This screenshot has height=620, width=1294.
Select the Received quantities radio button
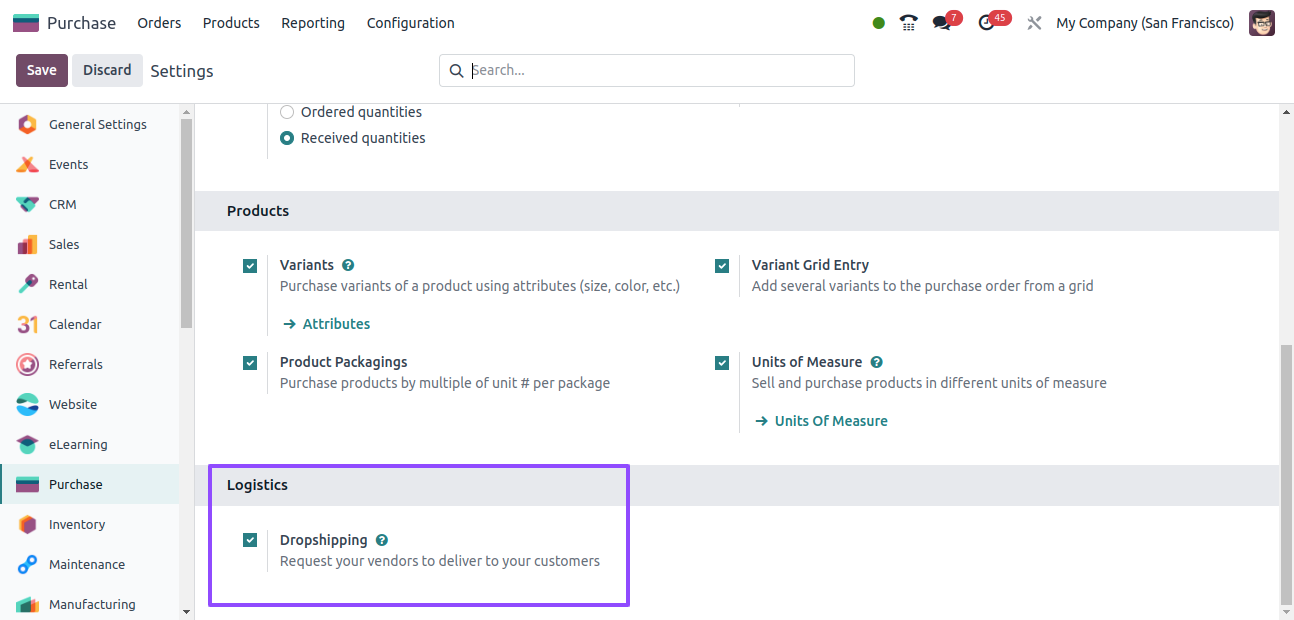287,138
